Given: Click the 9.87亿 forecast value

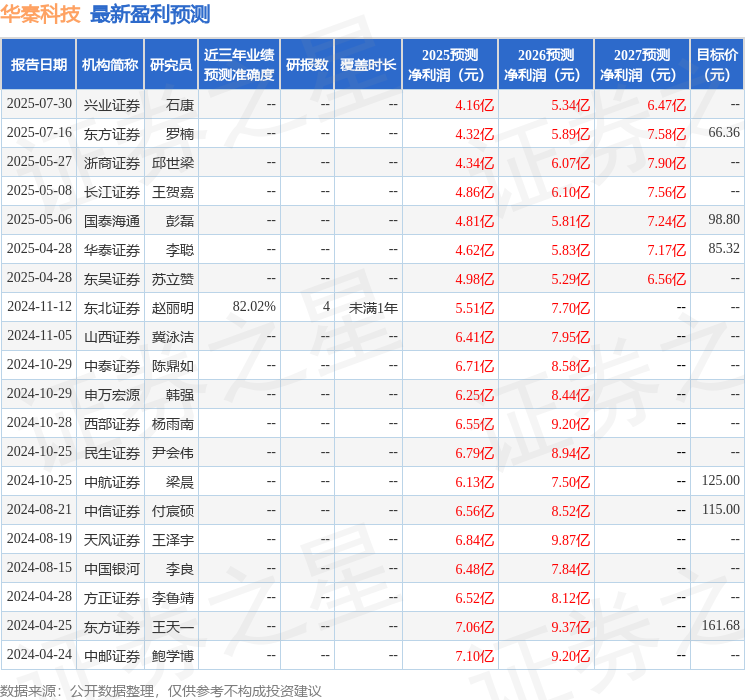Looking at the screenshot, I should 570,540.
